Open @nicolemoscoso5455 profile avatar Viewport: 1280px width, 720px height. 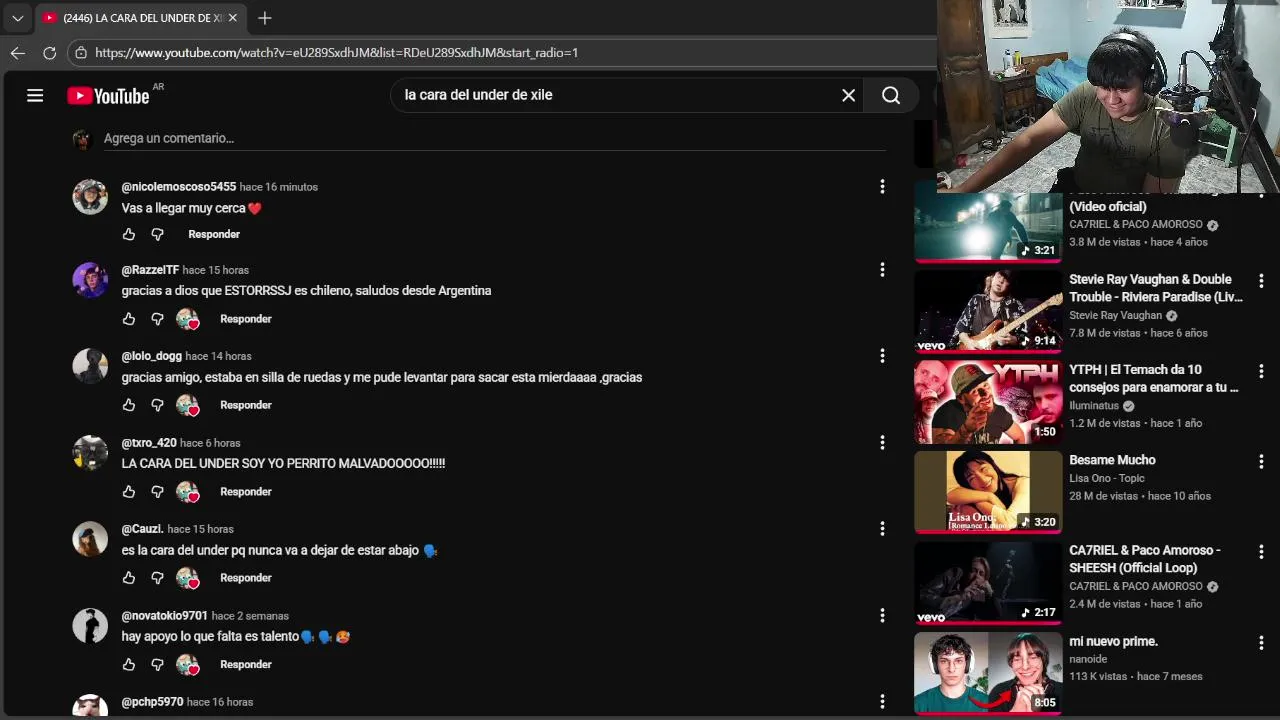pyautogui.click(x=90, y=197)
